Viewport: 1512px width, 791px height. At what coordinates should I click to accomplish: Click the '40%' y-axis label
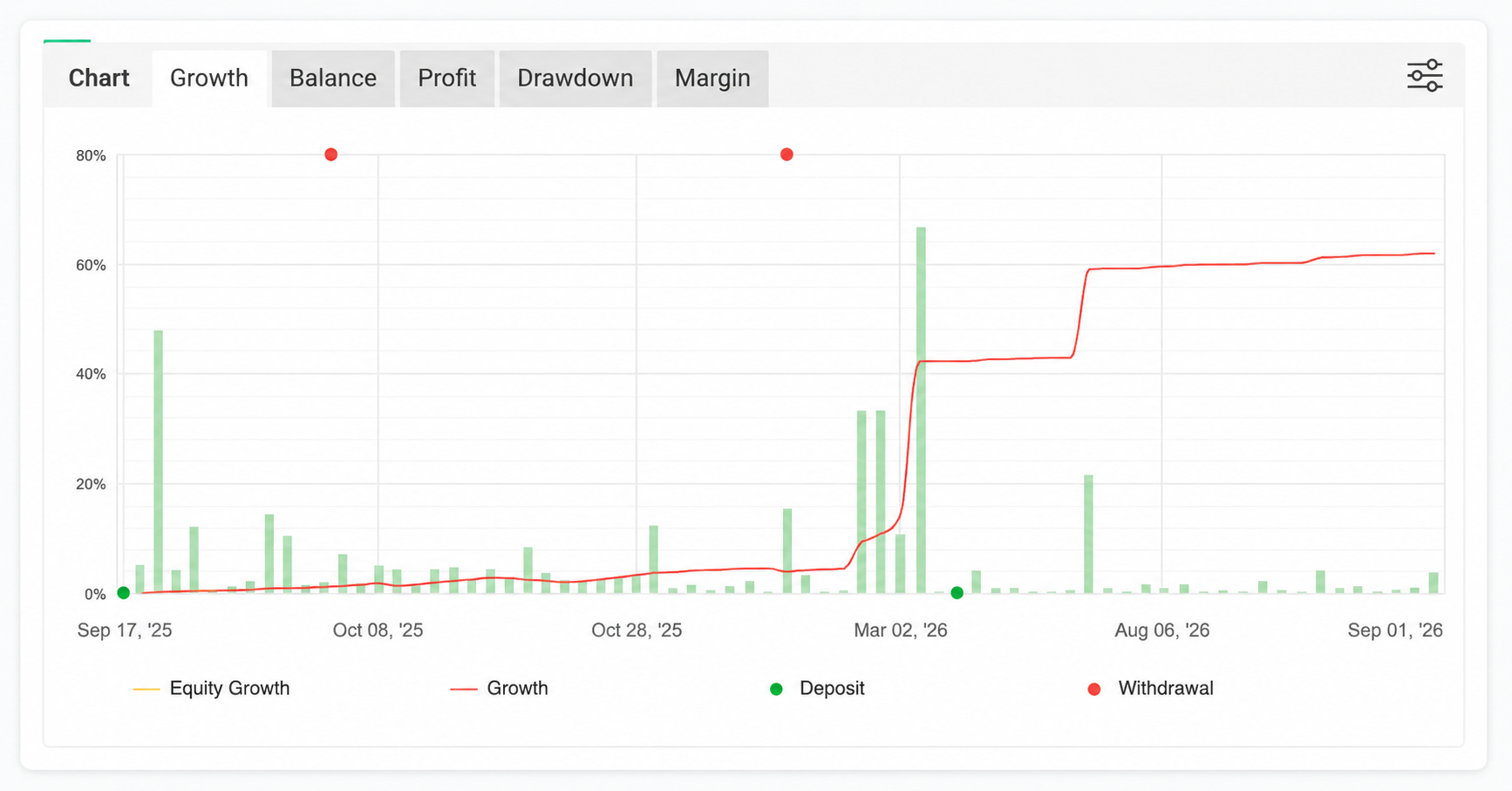coord(91,374)
